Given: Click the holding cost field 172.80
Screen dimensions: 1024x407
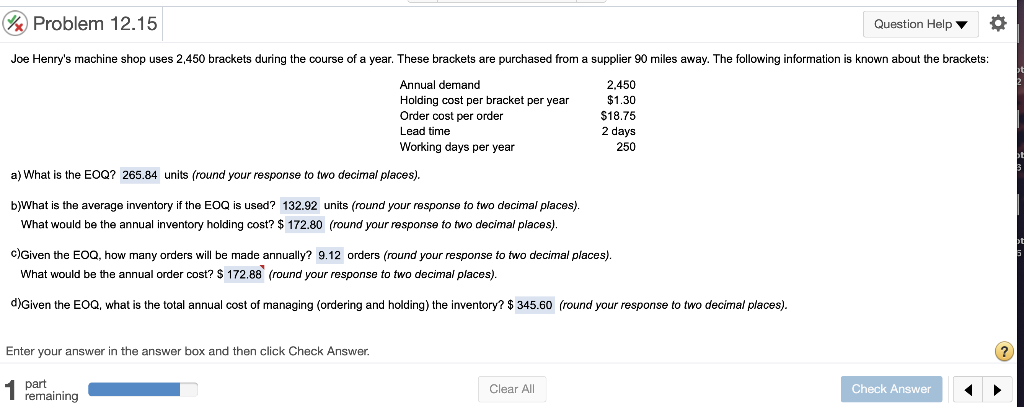Looking at the screenshot, I should 305,225.
